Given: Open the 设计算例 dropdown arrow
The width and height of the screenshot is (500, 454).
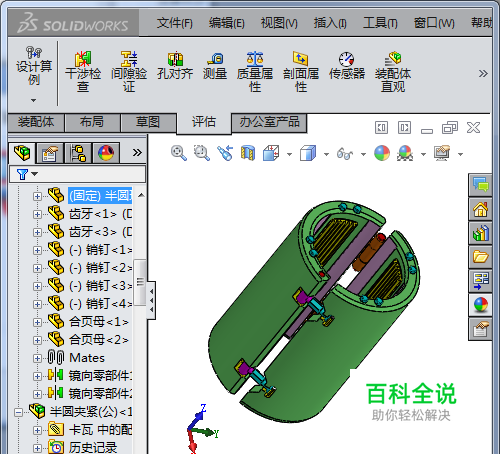Looking at the screenshot, I should [33, 100].
